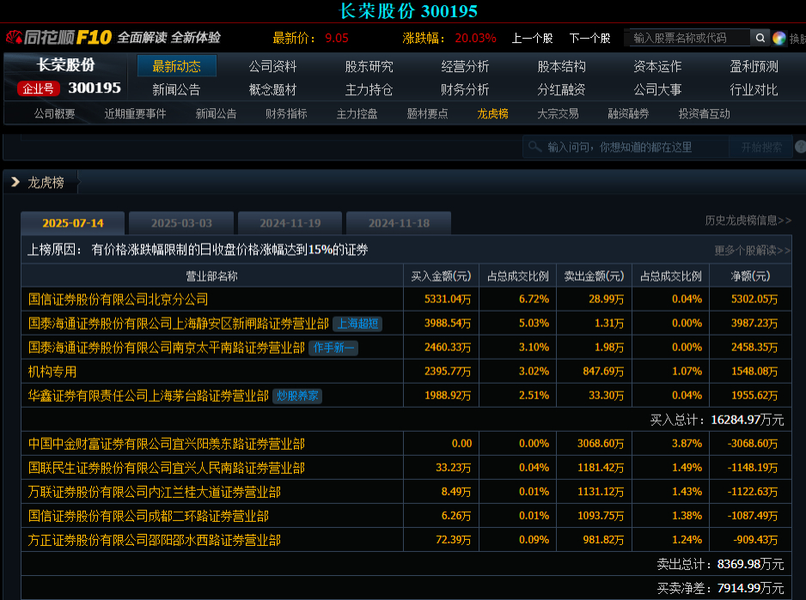Open 国信证券成都二环路 branch link
This screenshot has width=806, height=600.
(x=148, y=516)
